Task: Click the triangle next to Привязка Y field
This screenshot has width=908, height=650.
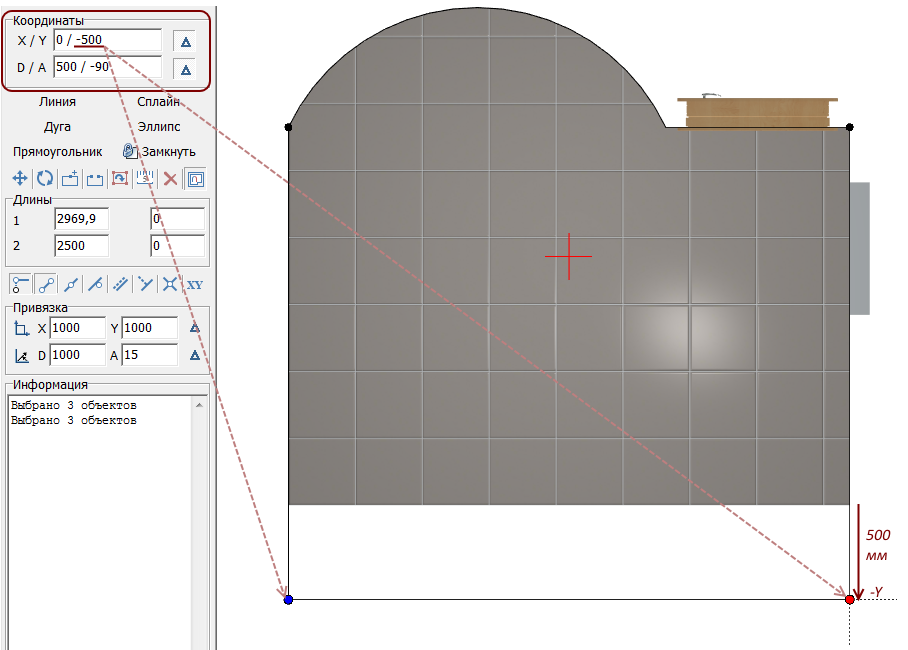Action: coord(195,328)
